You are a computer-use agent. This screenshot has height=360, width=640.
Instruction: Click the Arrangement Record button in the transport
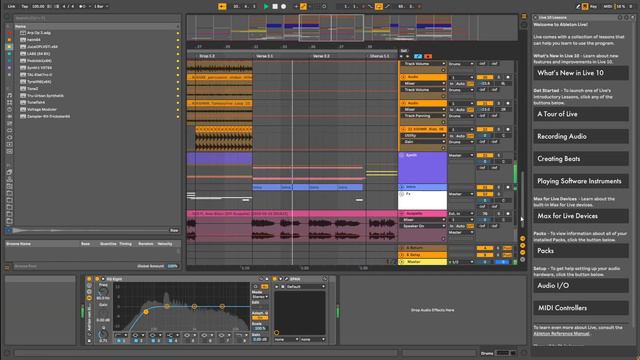coord(284,7)
